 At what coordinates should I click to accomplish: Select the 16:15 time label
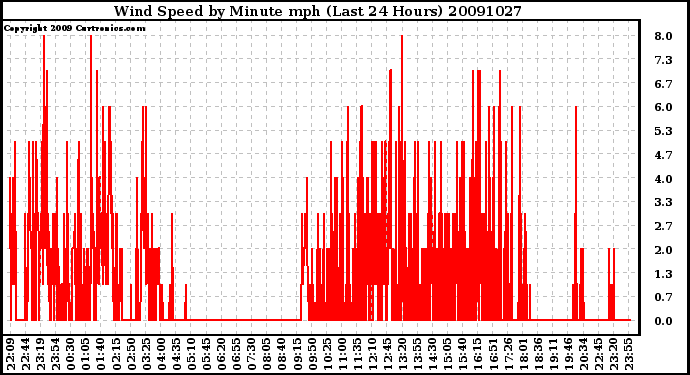click(478, 354)
